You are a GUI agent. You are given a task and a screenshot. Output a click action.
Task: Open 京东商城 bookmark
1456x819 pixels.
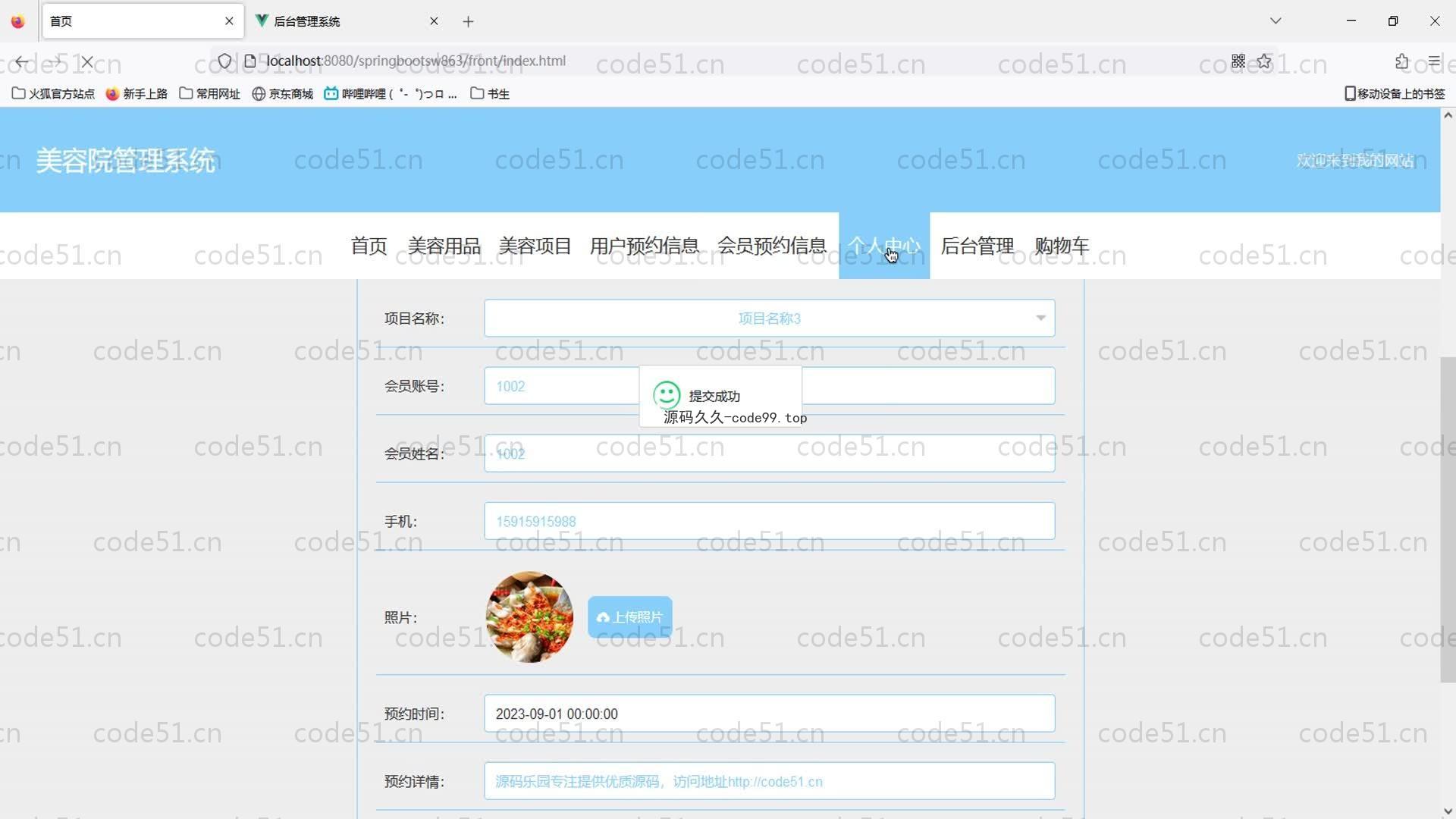click(x=282, y=93)
